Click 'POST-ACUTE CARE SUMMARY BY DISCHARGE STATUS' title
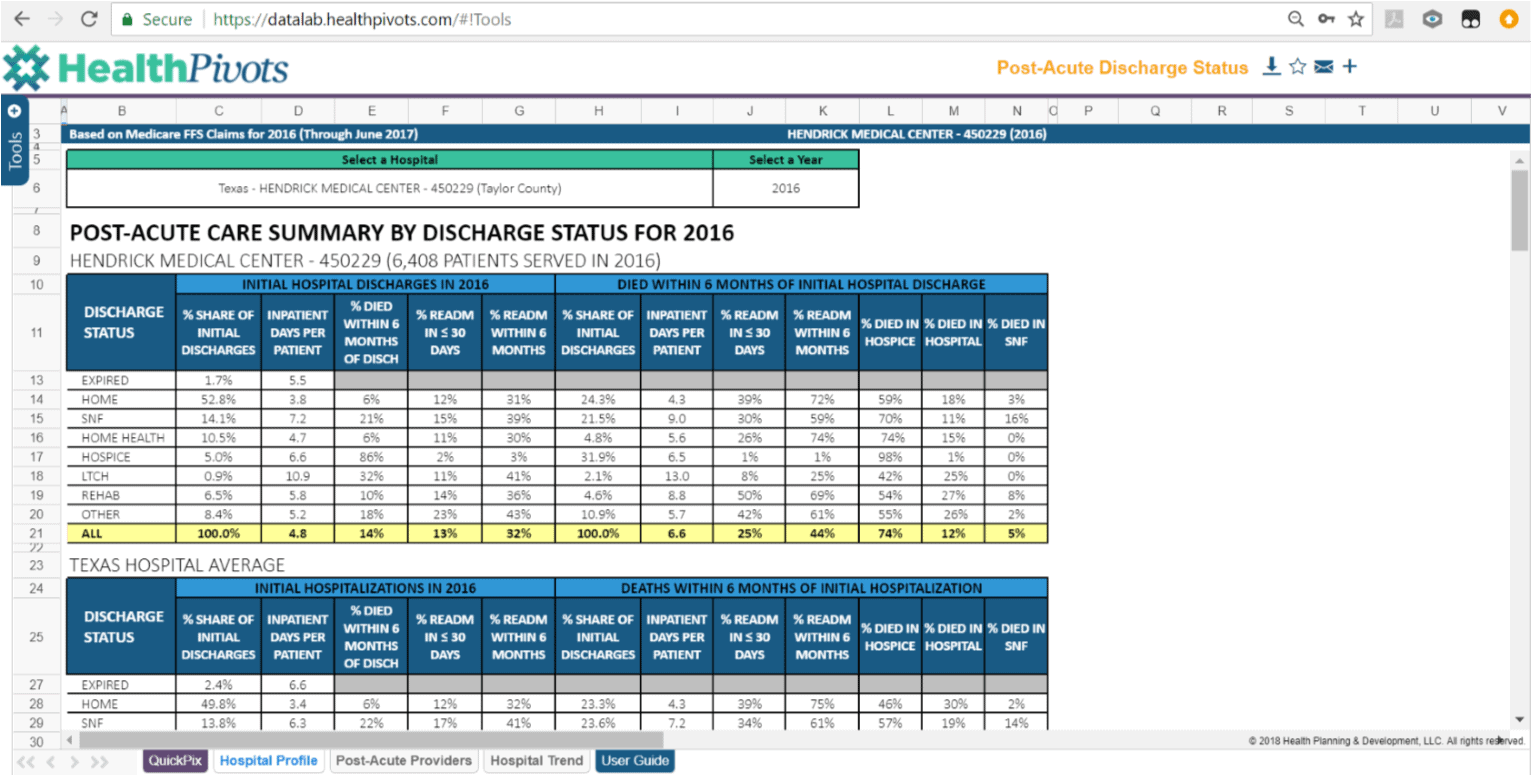The height and width of the screenshot is (776, 1532). 402,233
